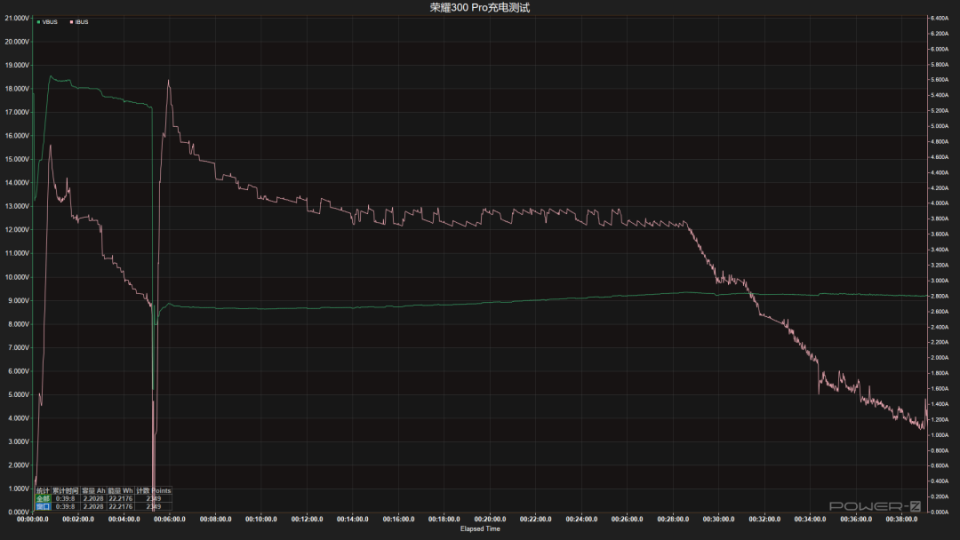Click the 6.400A label on current axis
Image resolution: width=960 pixels, height=540 pixels.
939,18
